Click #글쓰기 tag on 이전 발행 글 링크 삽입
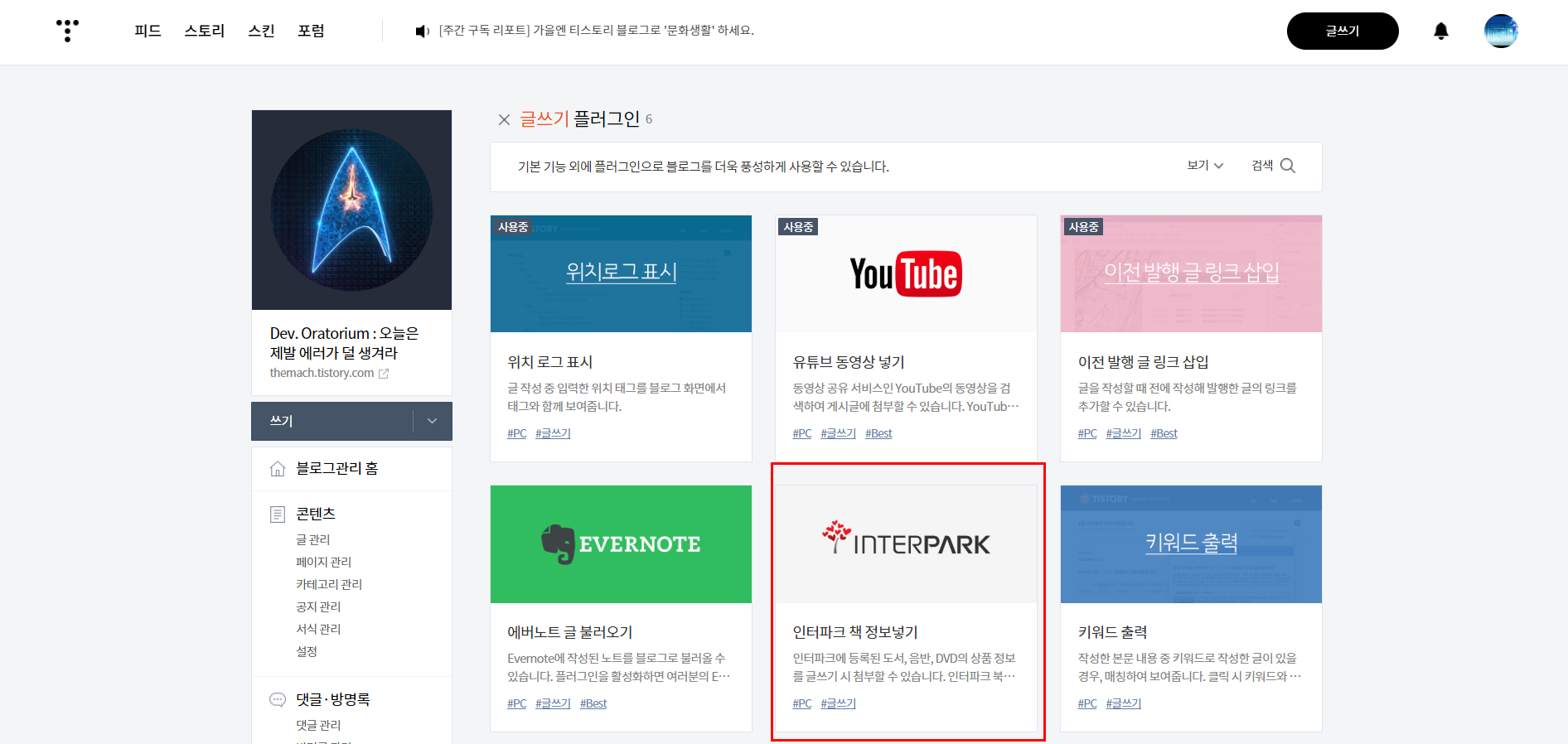Image resolution: width=1568 pixels, height=744 pixels. coord(1123,433)
